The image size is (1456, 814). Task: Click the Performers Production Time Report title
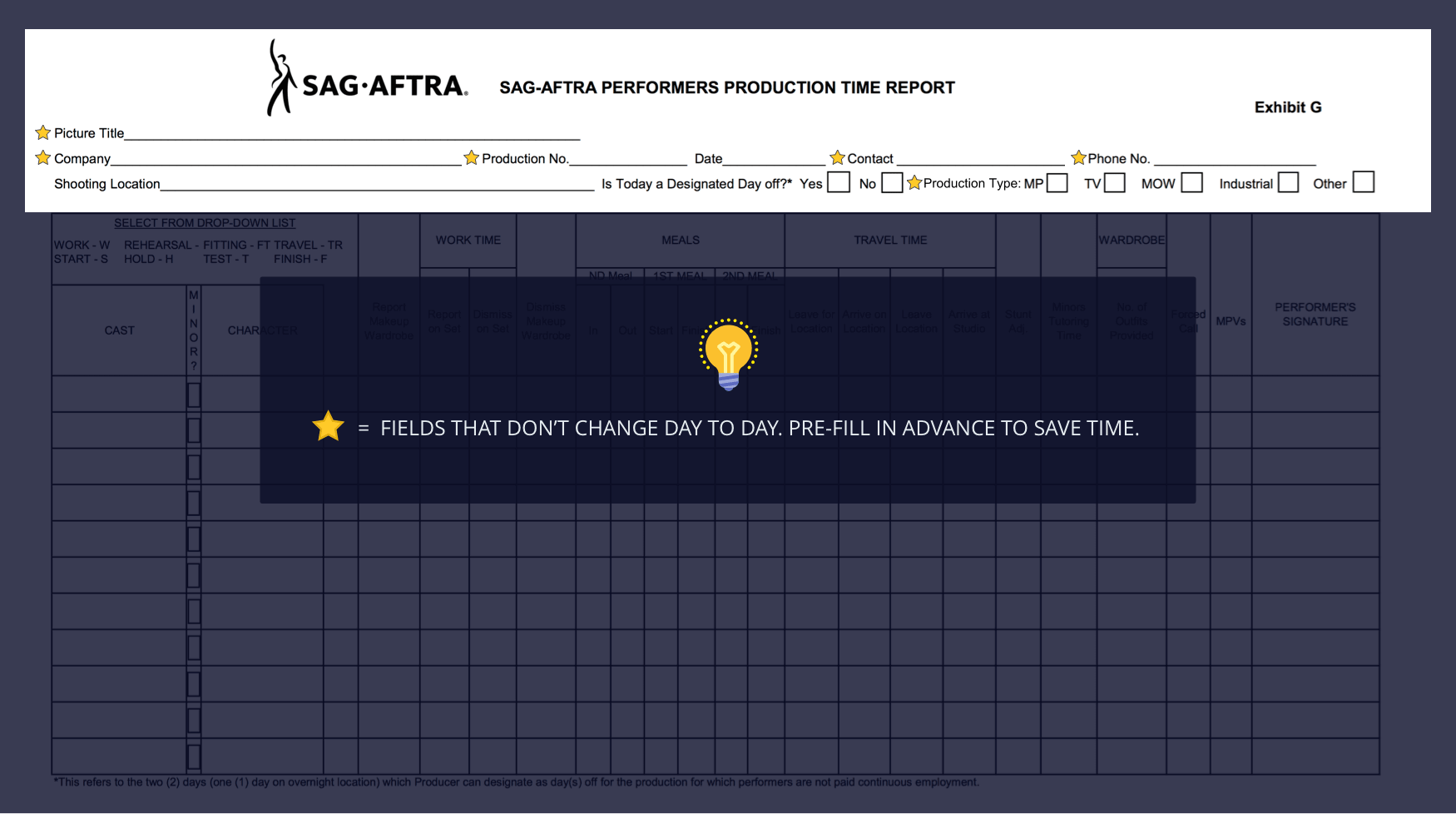[727, 87]
